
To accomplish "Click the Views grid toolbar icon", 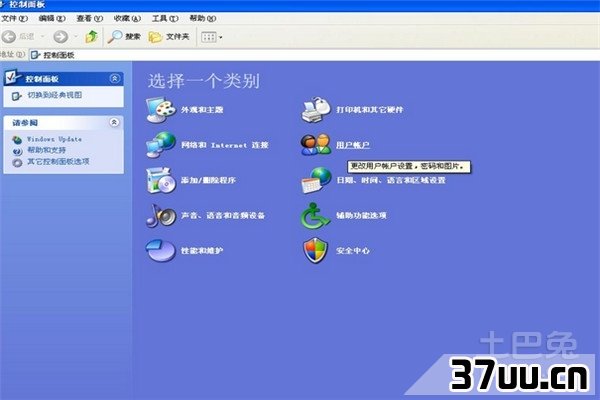I will [x=209, y=37].
